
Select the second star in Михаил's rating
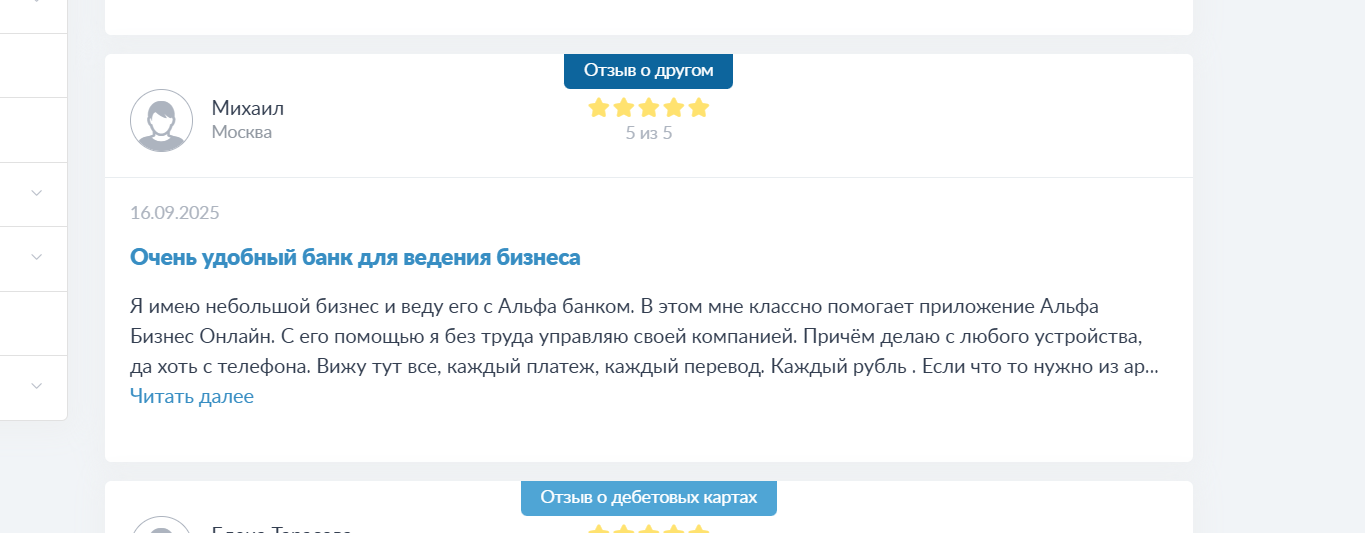624,107
